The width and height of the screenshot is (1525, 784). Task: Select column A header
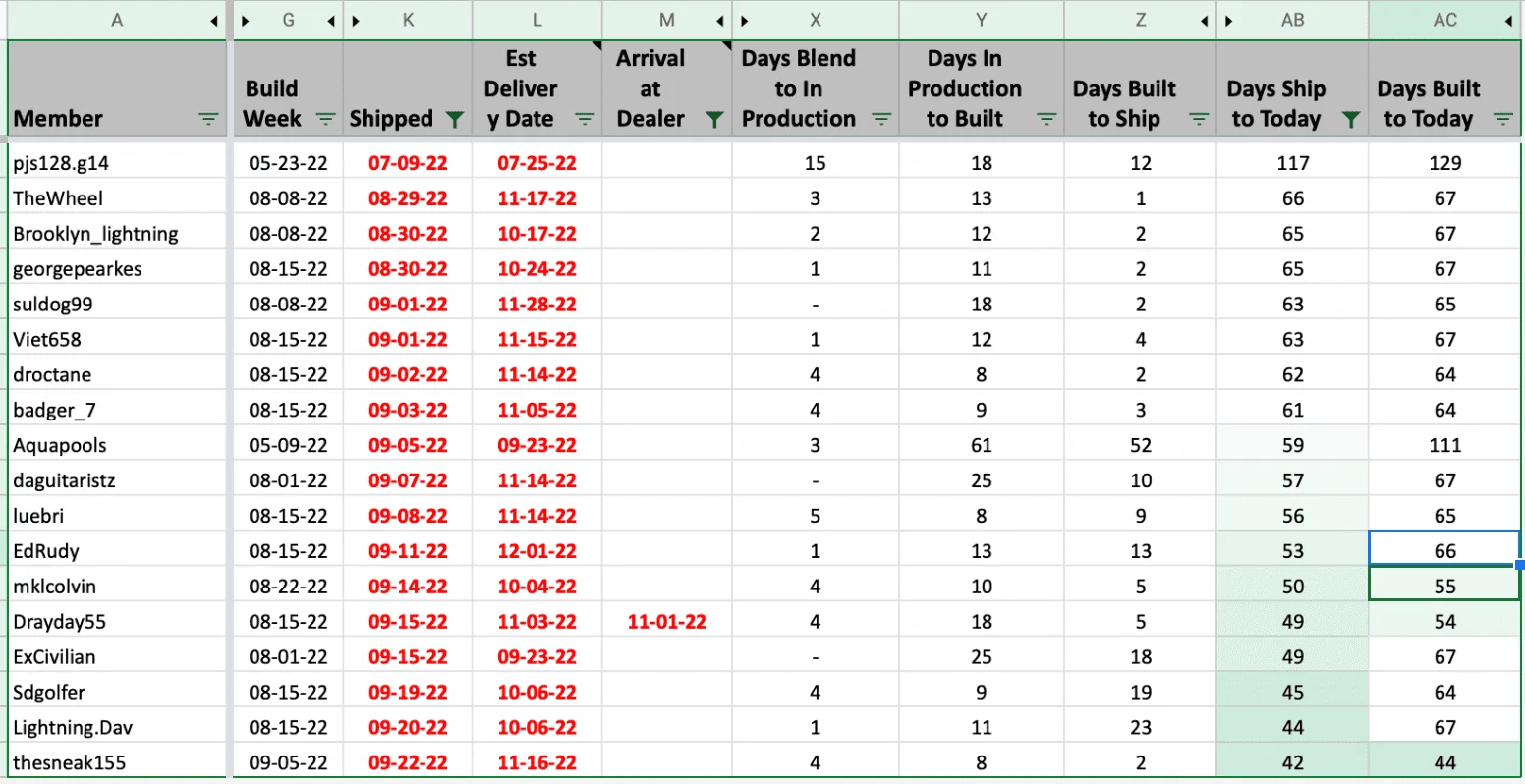tap(117, 20)
